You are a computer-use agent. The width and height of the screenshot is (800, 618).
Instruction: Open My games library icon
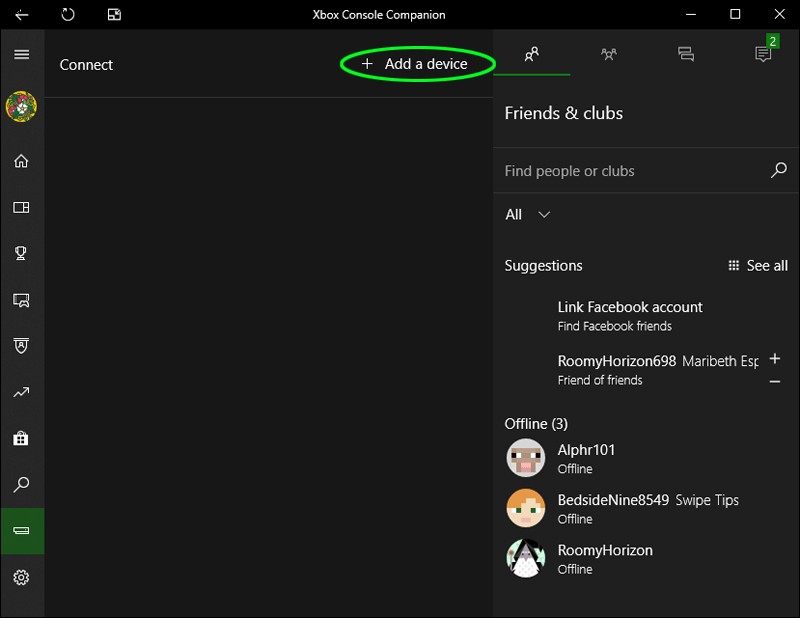[x=21, y=207]
